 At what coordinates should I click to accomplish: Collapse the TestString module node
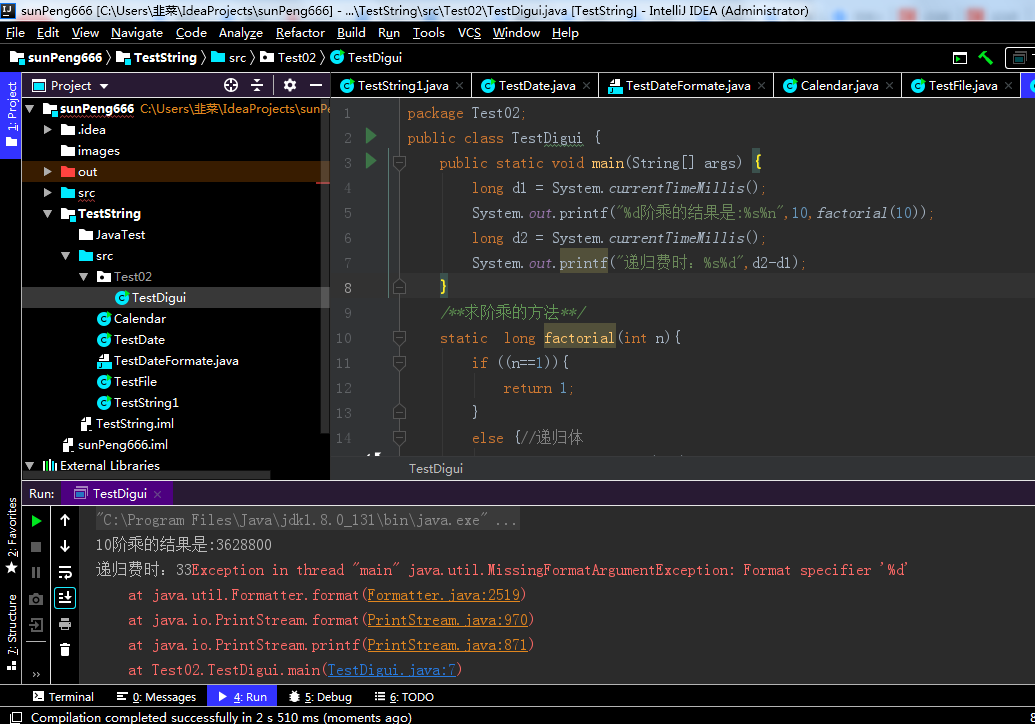point(48,214)
